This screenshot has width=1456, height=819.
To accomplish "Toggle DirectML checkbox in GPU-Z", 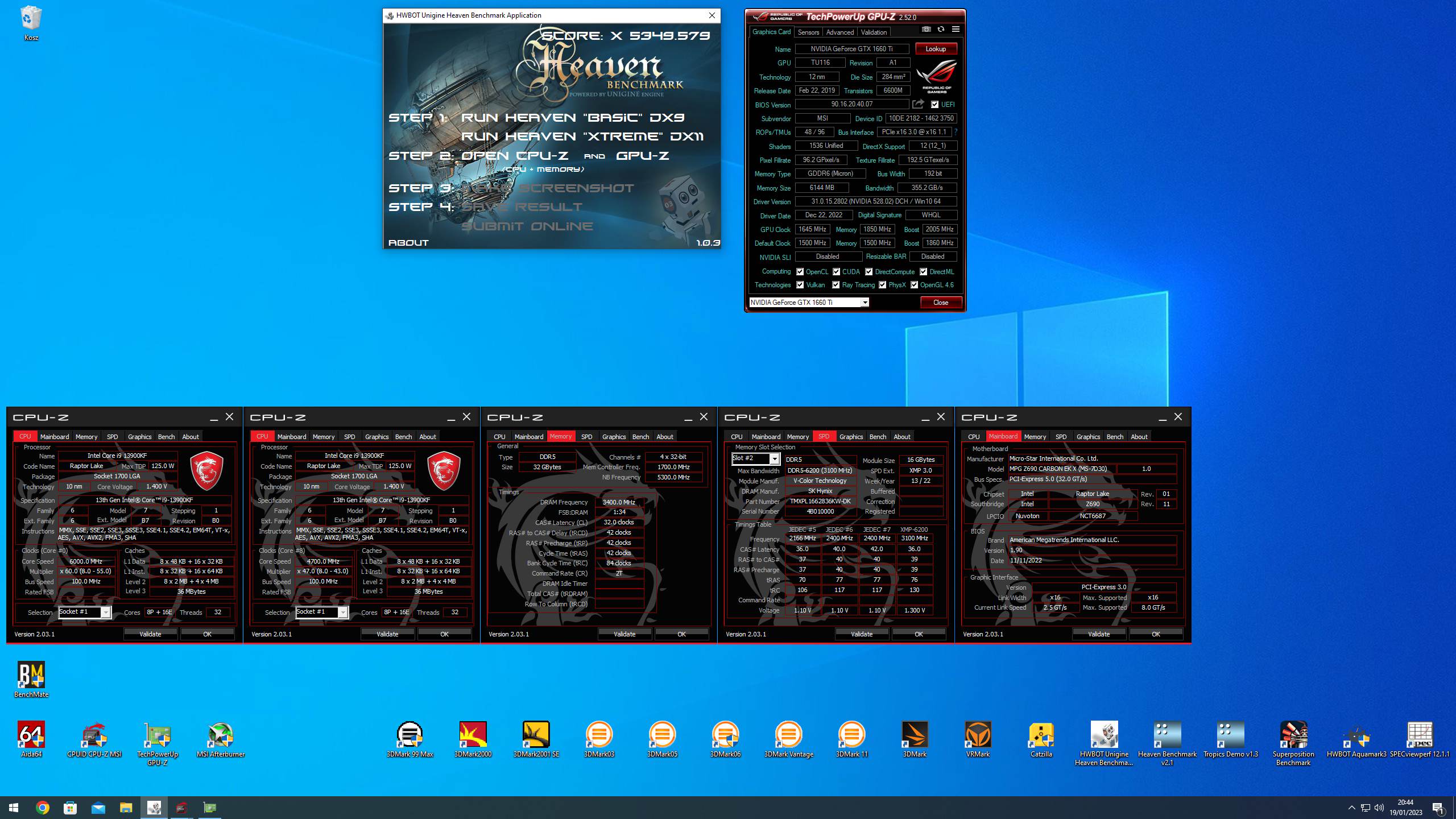I will 923,272.
